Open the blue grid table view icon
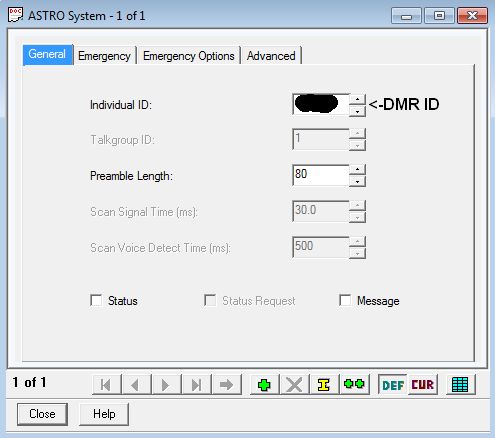This screenshot has width=495, height=438. point(460,385)
